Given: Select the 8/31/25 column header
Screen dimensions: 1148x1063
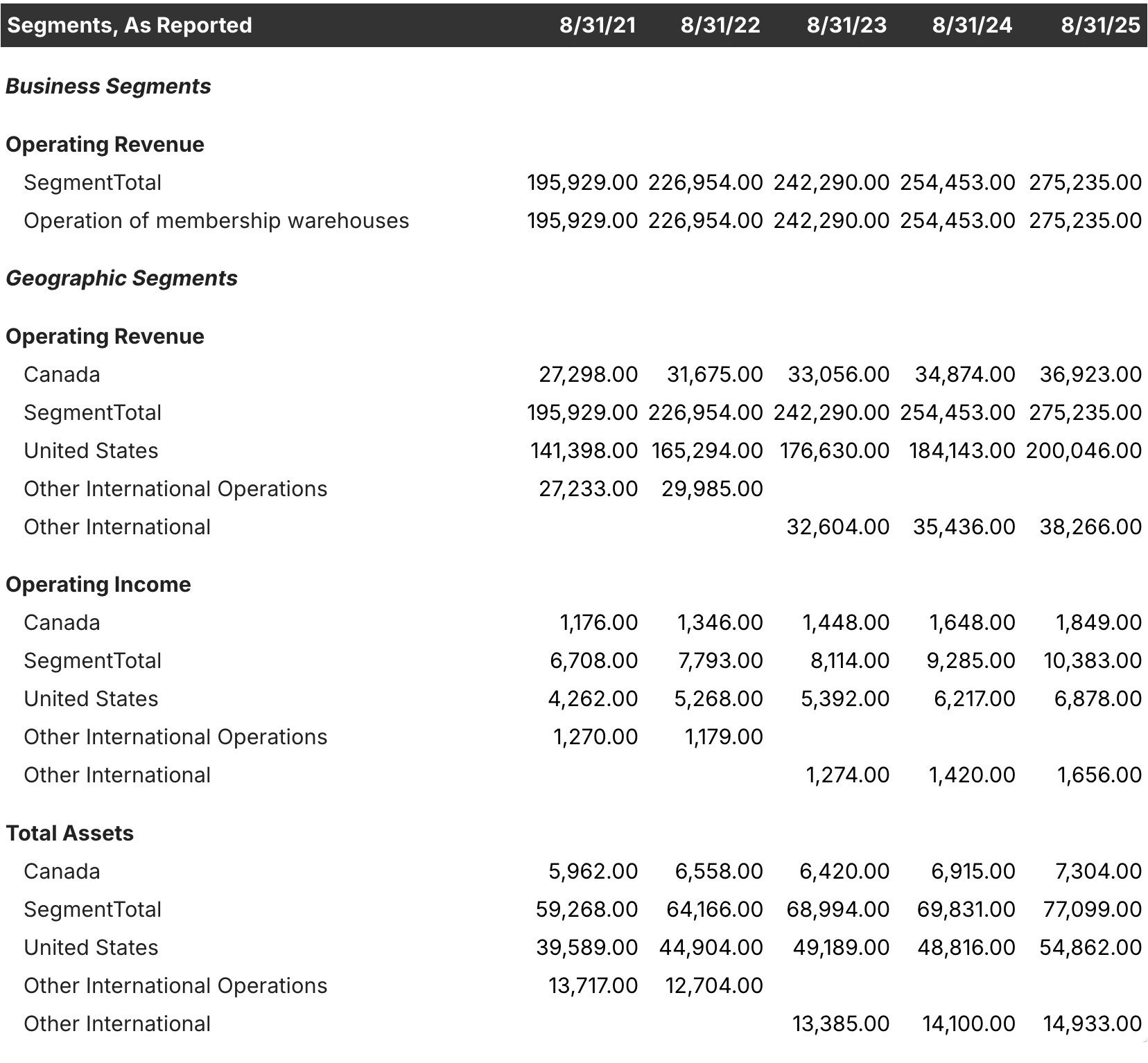Looking at the screenshot, I should coord(1100,26).
